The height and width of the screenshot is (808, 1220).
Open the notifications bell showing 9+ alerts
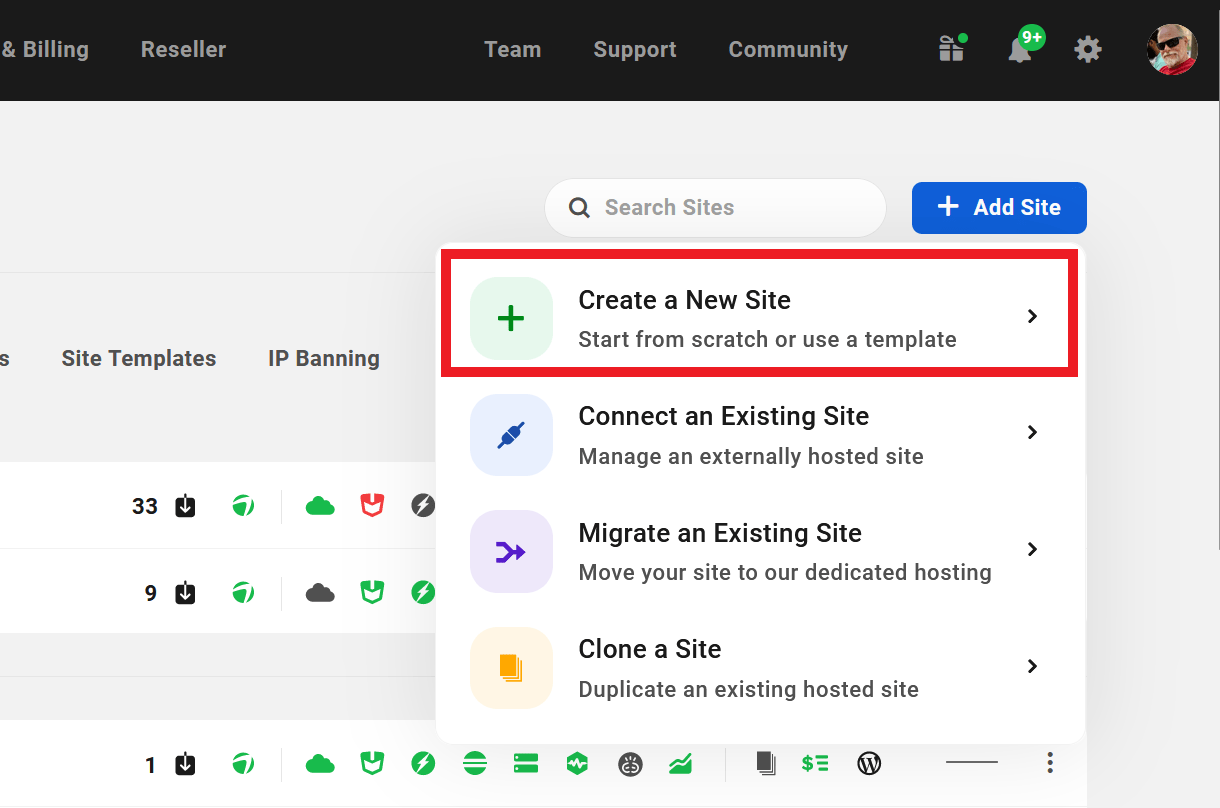pos(1019,48)
